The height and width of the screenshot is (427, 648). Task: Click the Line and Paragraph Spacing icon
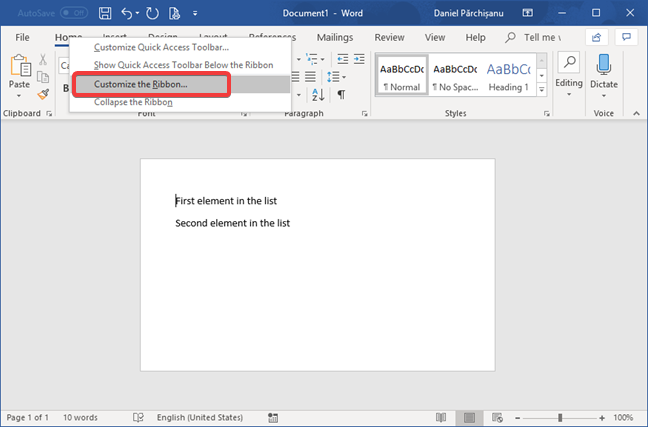[x=333, y=77]
